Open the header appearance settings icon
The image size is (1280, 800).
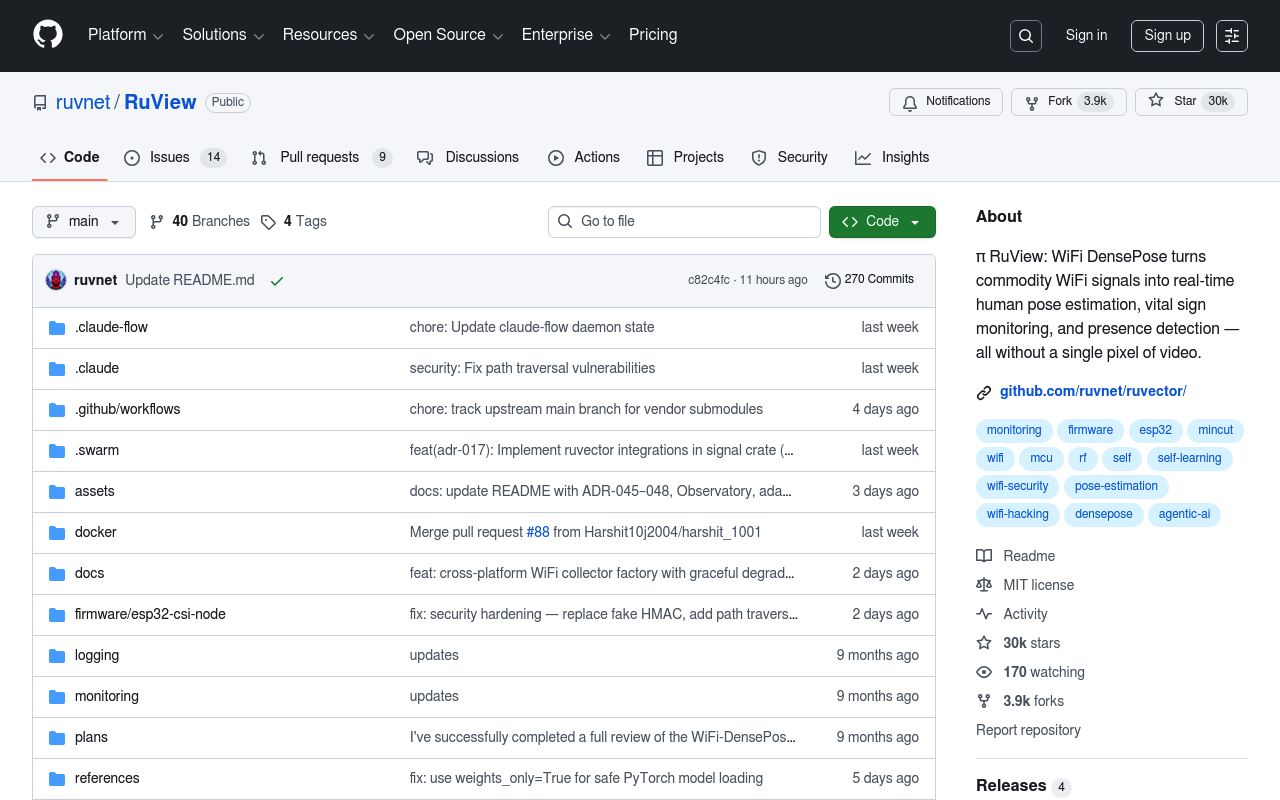click(1231, 36)
